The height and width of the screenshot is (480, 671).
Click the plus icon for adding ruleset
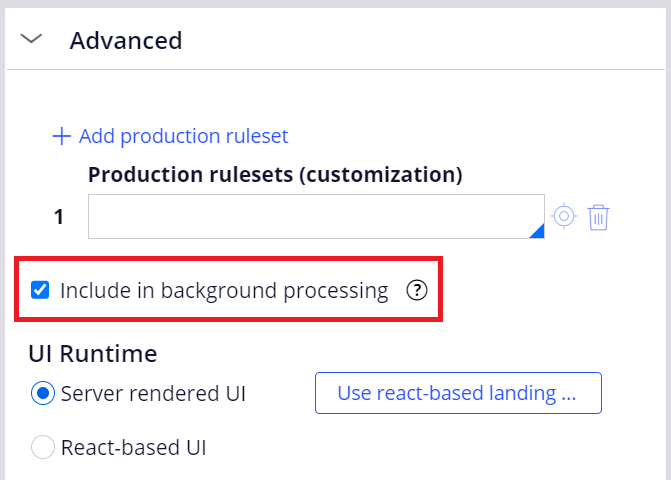(62, 136)
